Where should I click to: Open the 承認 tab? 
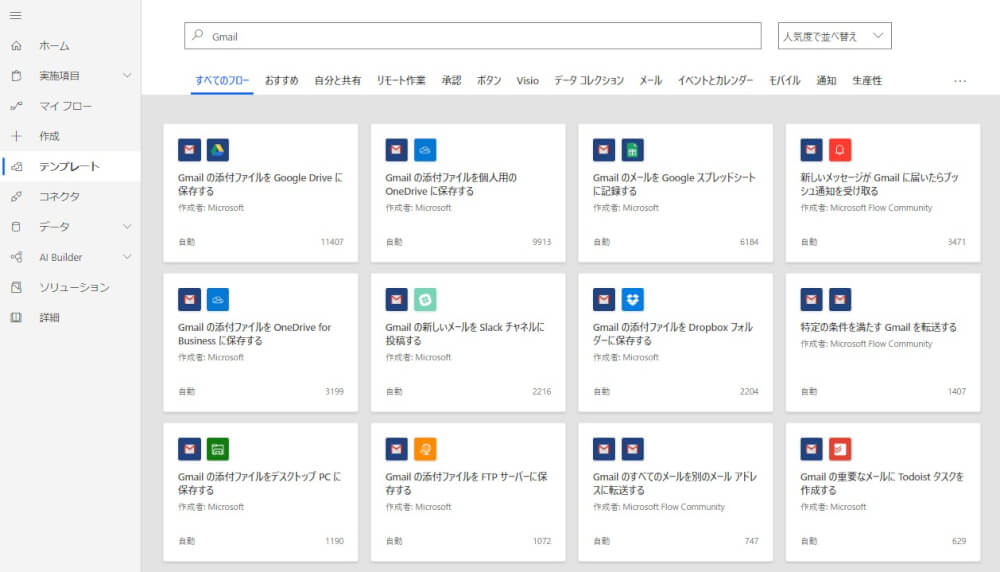pos(452,80)
